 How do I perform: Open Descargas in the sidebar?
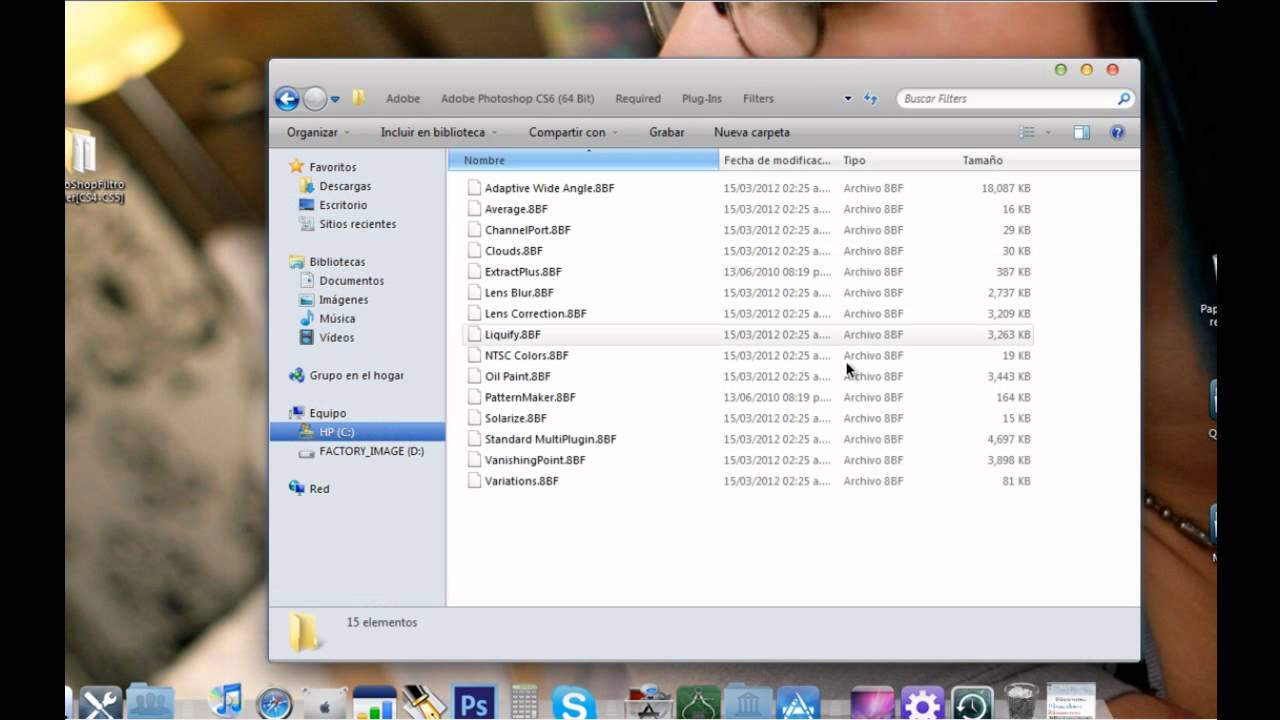[x=345, y=186]
